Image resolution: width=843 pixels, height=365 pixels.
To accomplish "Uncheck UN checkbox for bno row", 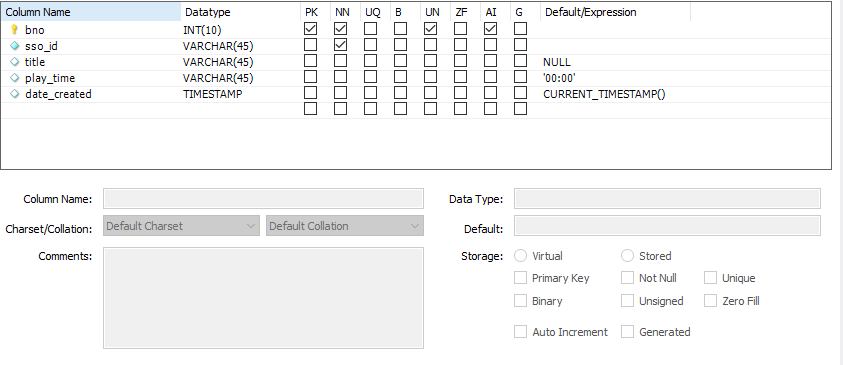I will 430,28.
